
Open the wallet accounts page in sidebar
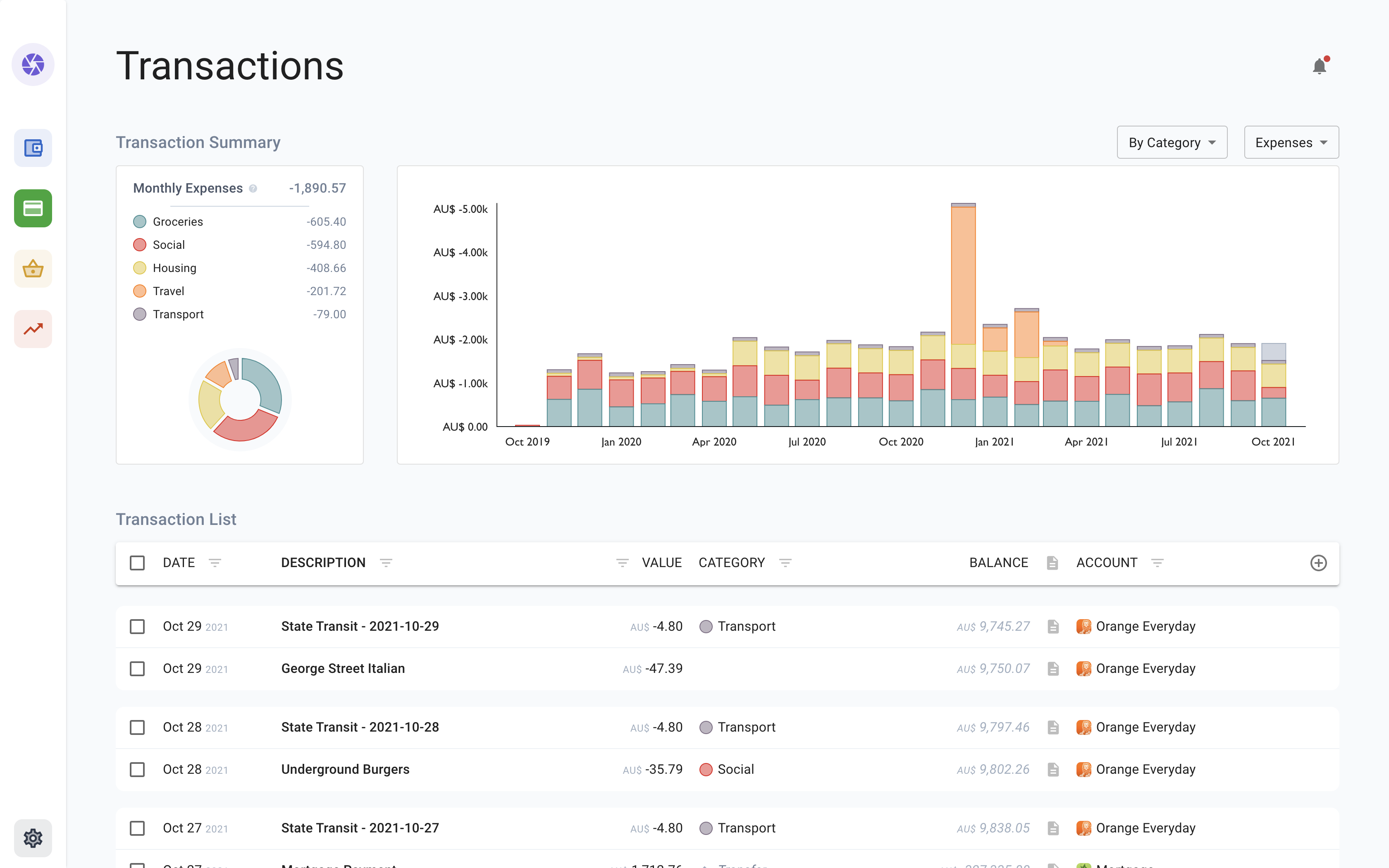33,148
